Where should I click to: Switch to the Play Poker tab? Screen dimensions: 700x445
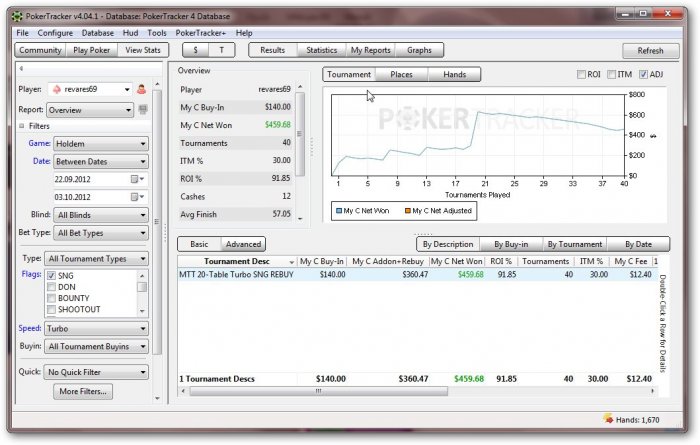(92, 50)
